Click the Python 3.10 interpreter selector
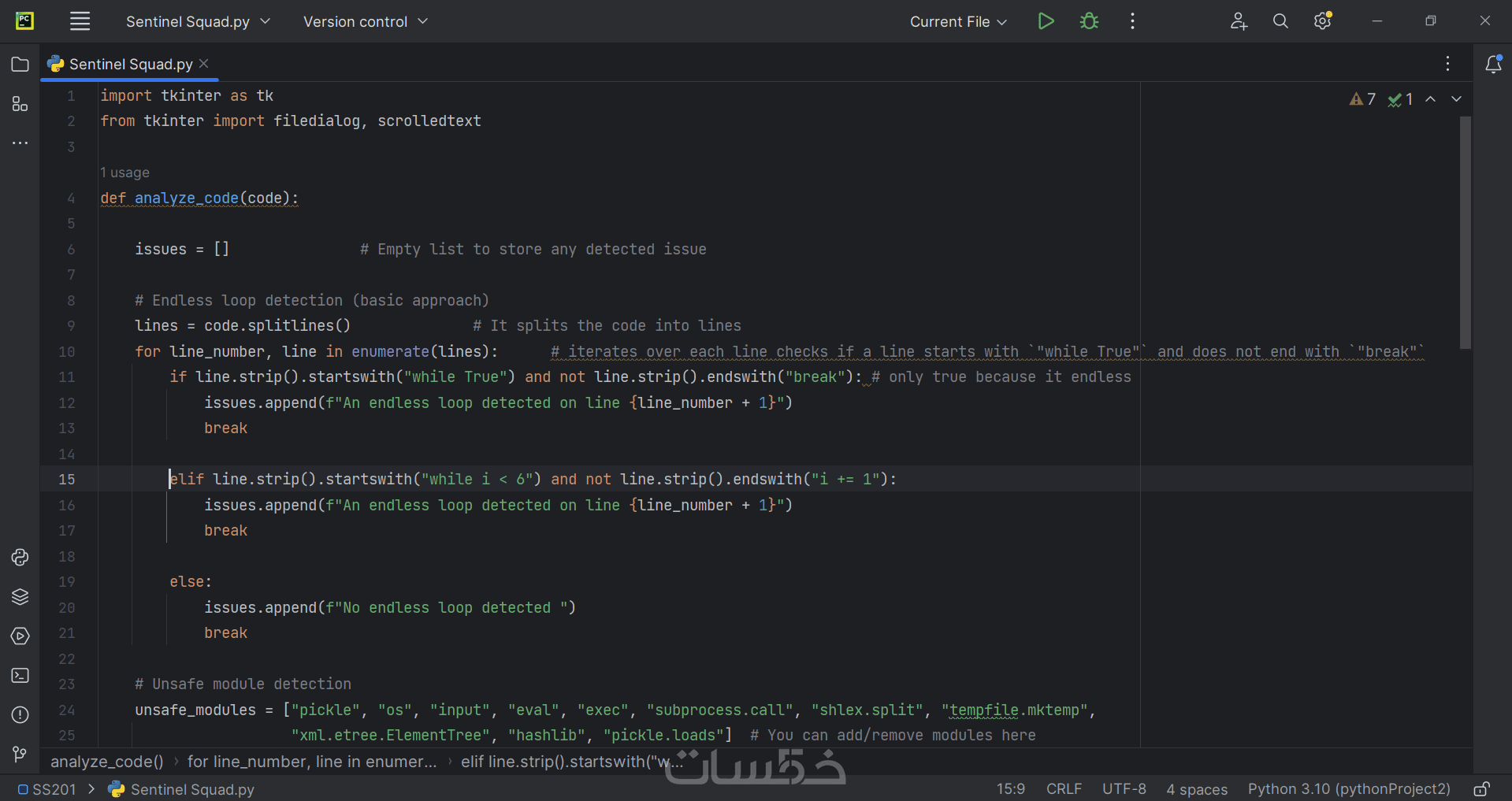Screen dimensions: 1512x801 click(x=1348, y=789)
